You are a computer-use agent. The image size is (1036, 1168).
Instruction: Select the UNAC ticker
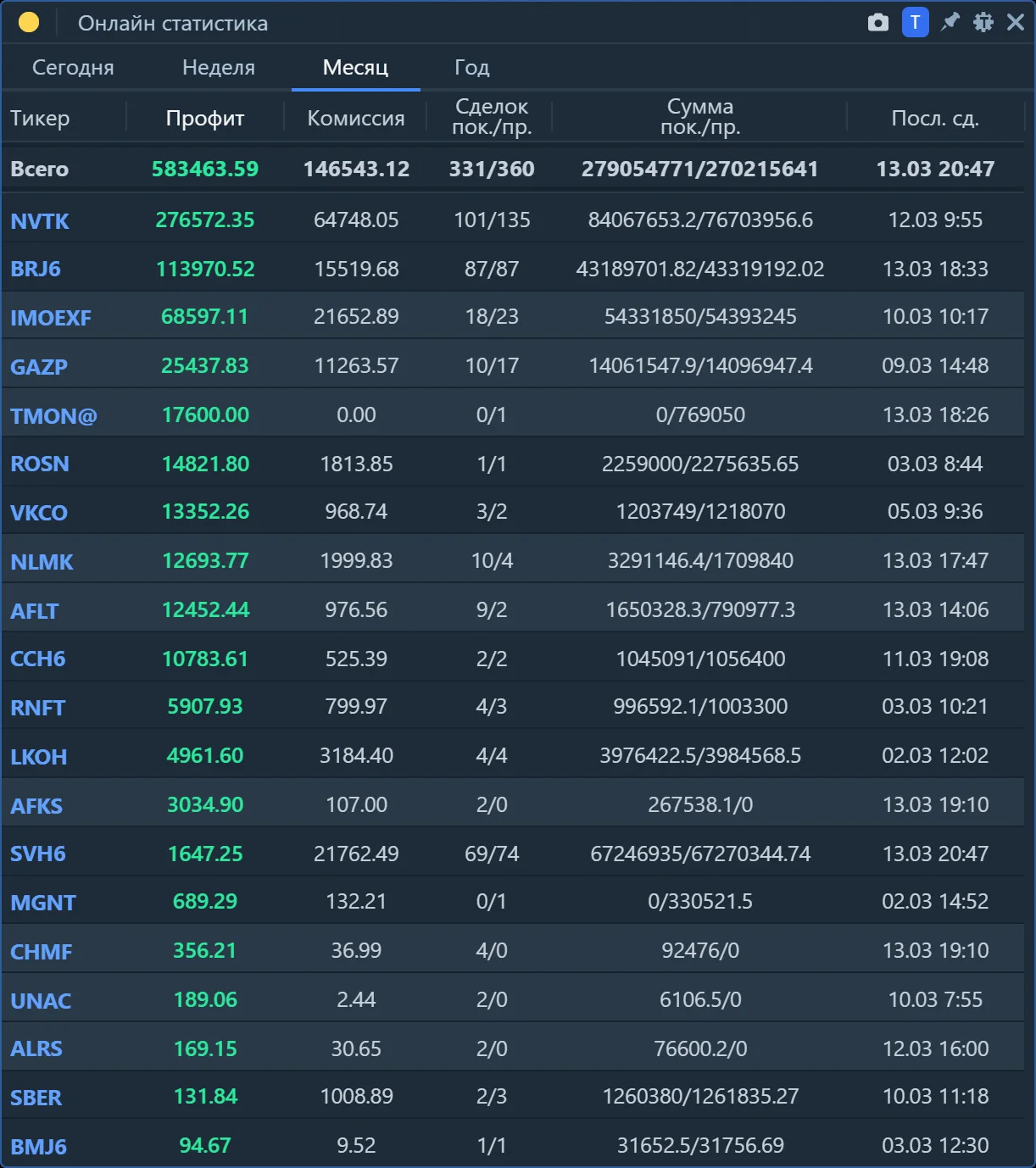pos(41,1001)
